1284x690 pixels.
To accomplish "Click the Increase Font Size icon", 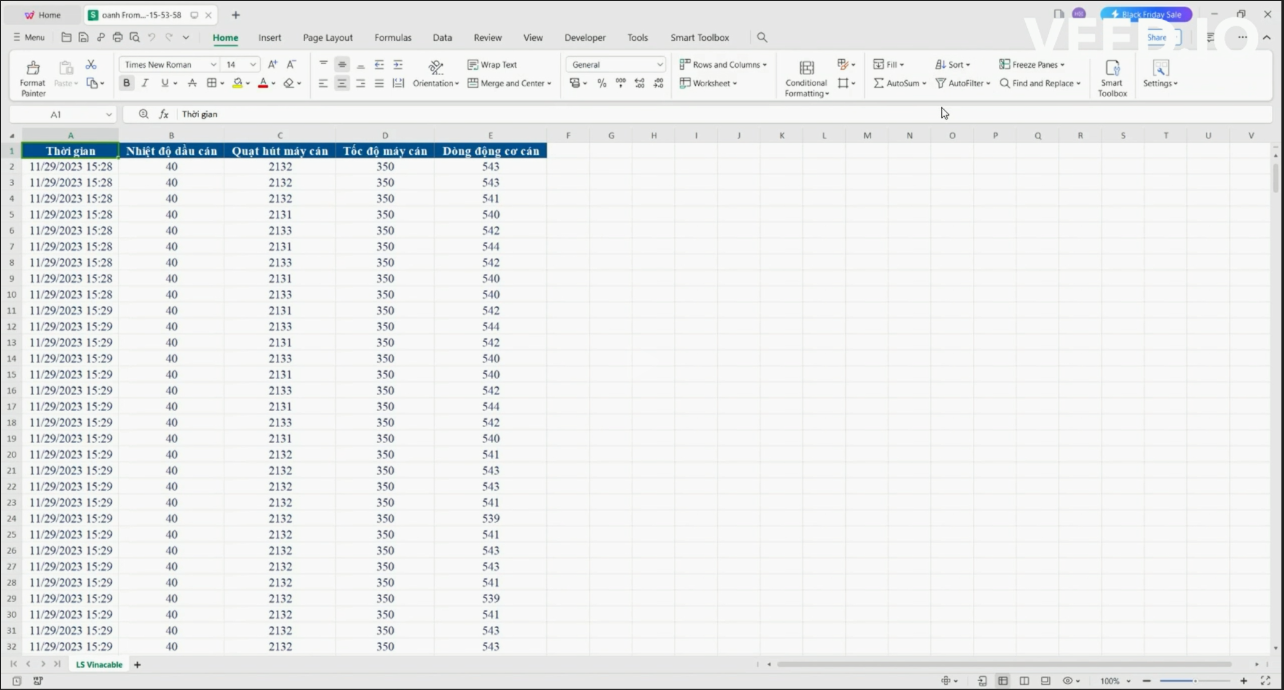I will coord(272,65).
